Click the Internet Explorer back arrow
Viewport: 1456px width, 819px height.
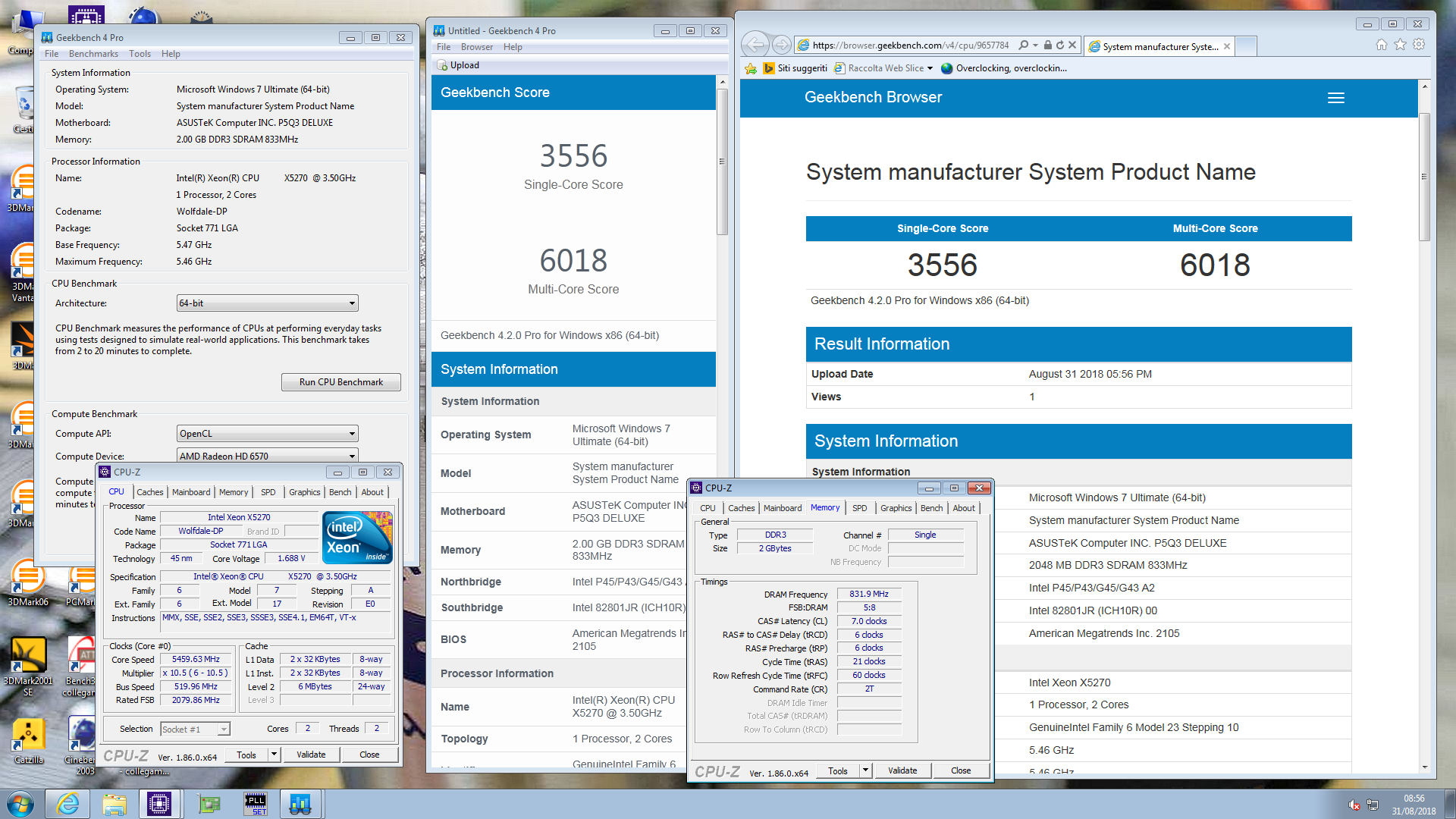click(x=756, y=45)
